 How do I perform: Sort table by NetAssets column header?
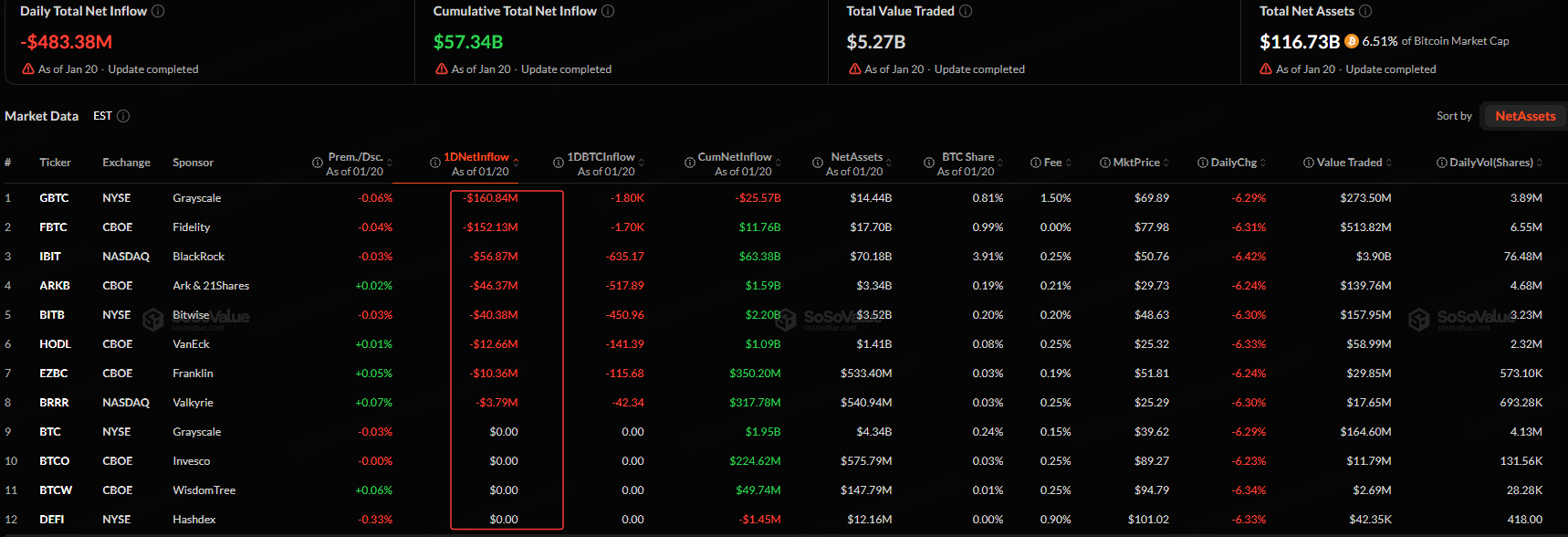tap(890, 163)
